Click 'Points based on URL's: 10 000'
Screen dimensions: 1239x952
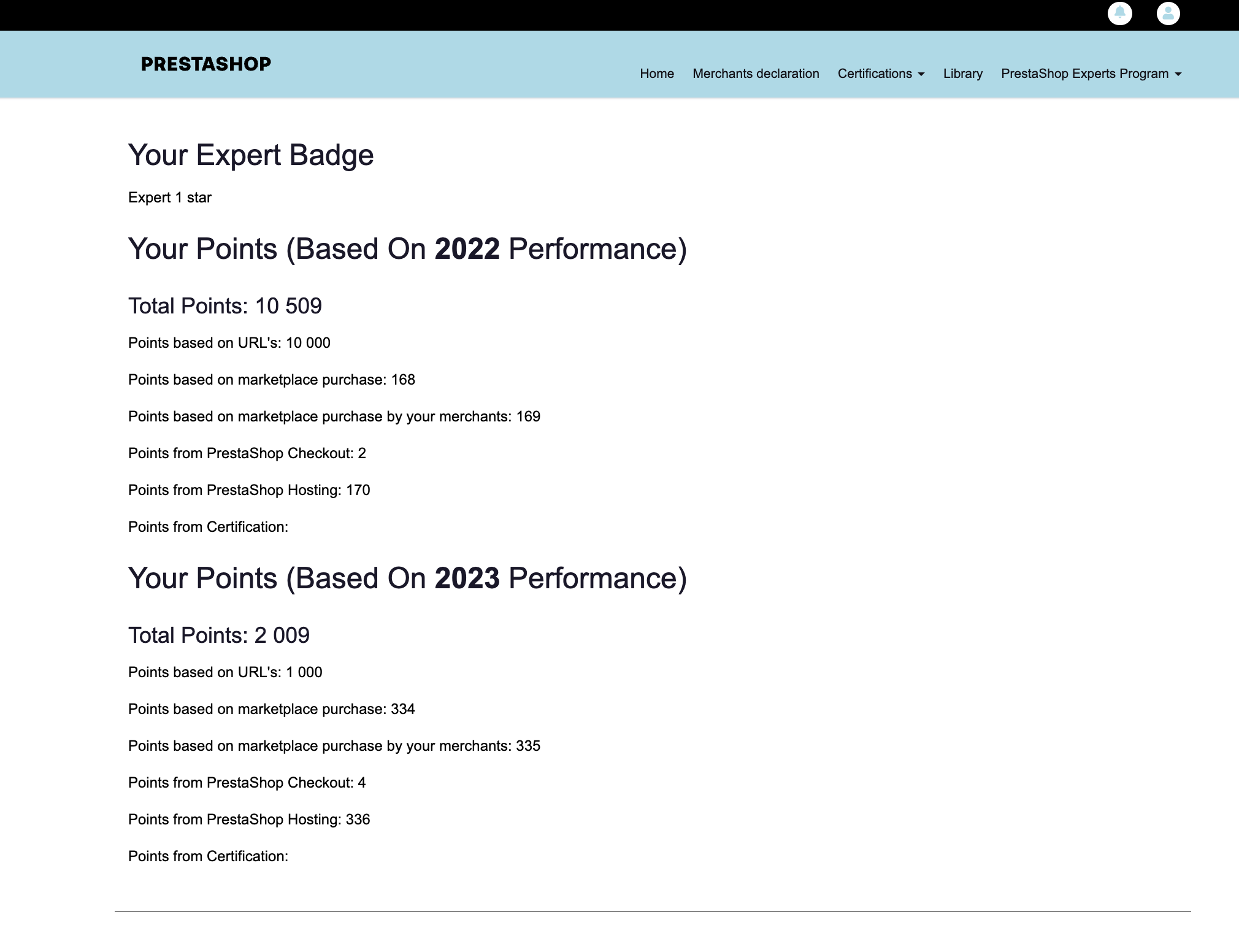[229, 343]
